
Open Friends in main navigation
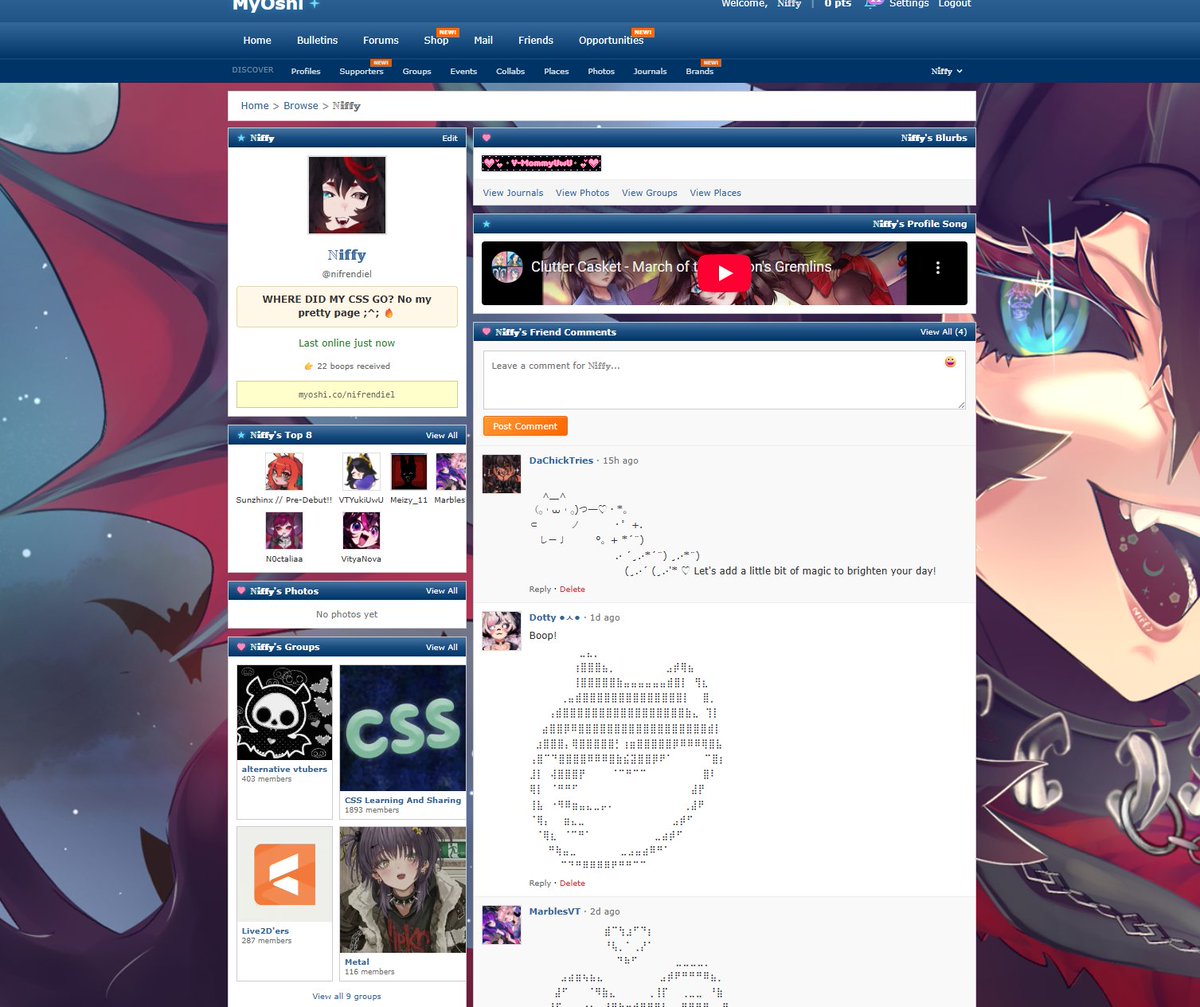click(536, 40)
